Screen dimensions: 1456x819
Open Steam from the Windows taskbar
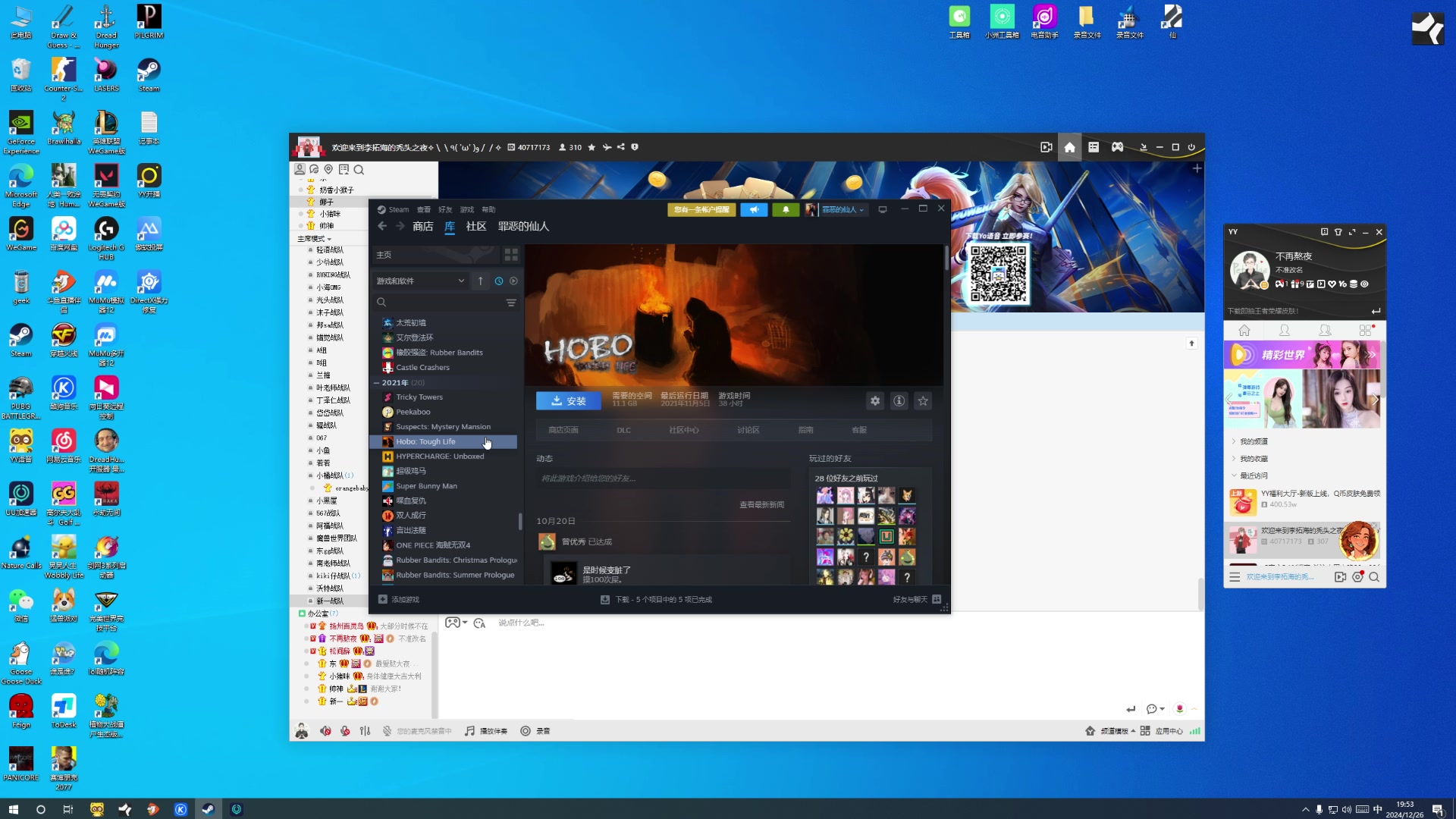click(208, 809)
